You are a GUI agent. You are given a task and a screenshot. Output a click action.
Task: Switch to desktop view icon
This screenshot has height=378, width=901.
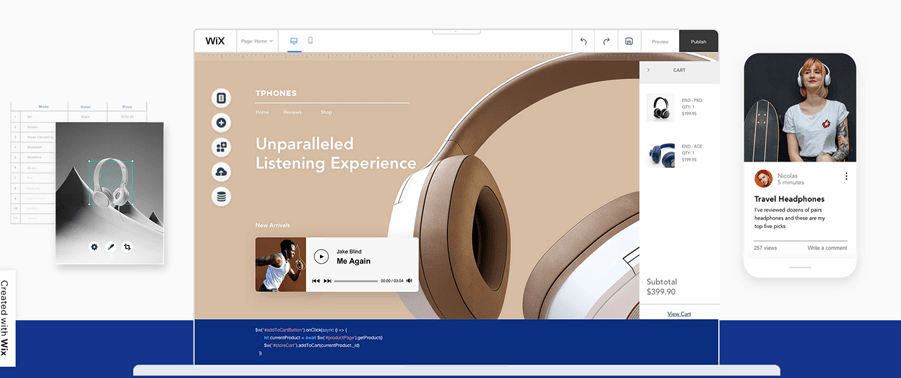(x=294, y=41)
